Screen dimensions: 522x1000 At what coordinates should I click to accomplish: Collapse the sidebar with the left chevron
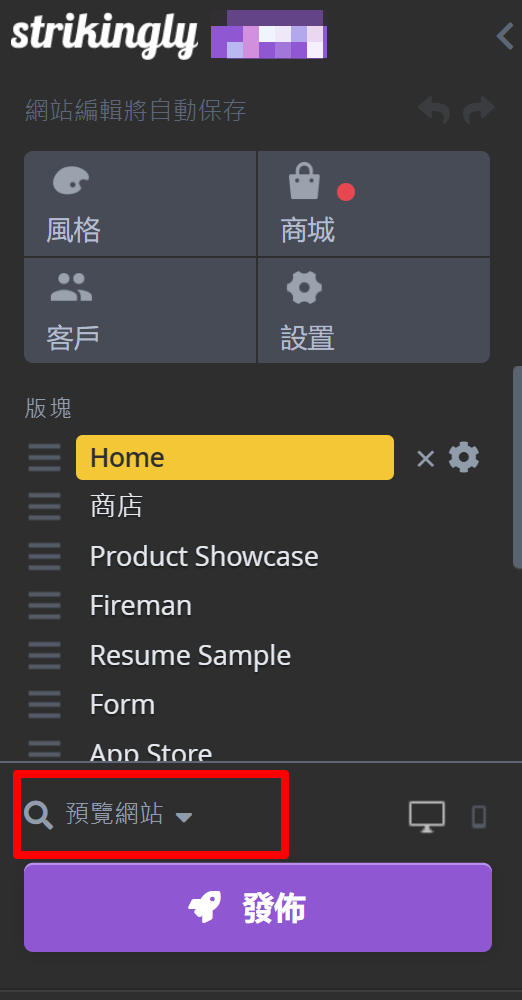[x=505, y=36]
